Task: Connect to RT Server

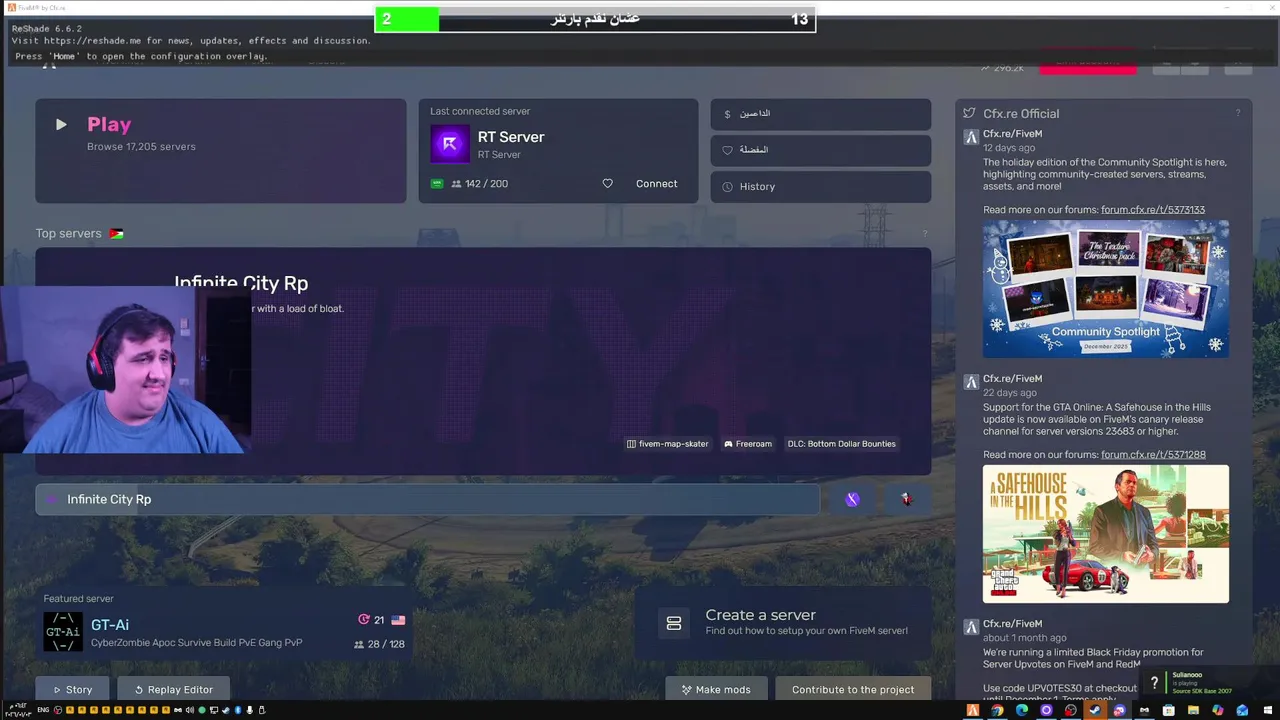Action: coord(657,184)
